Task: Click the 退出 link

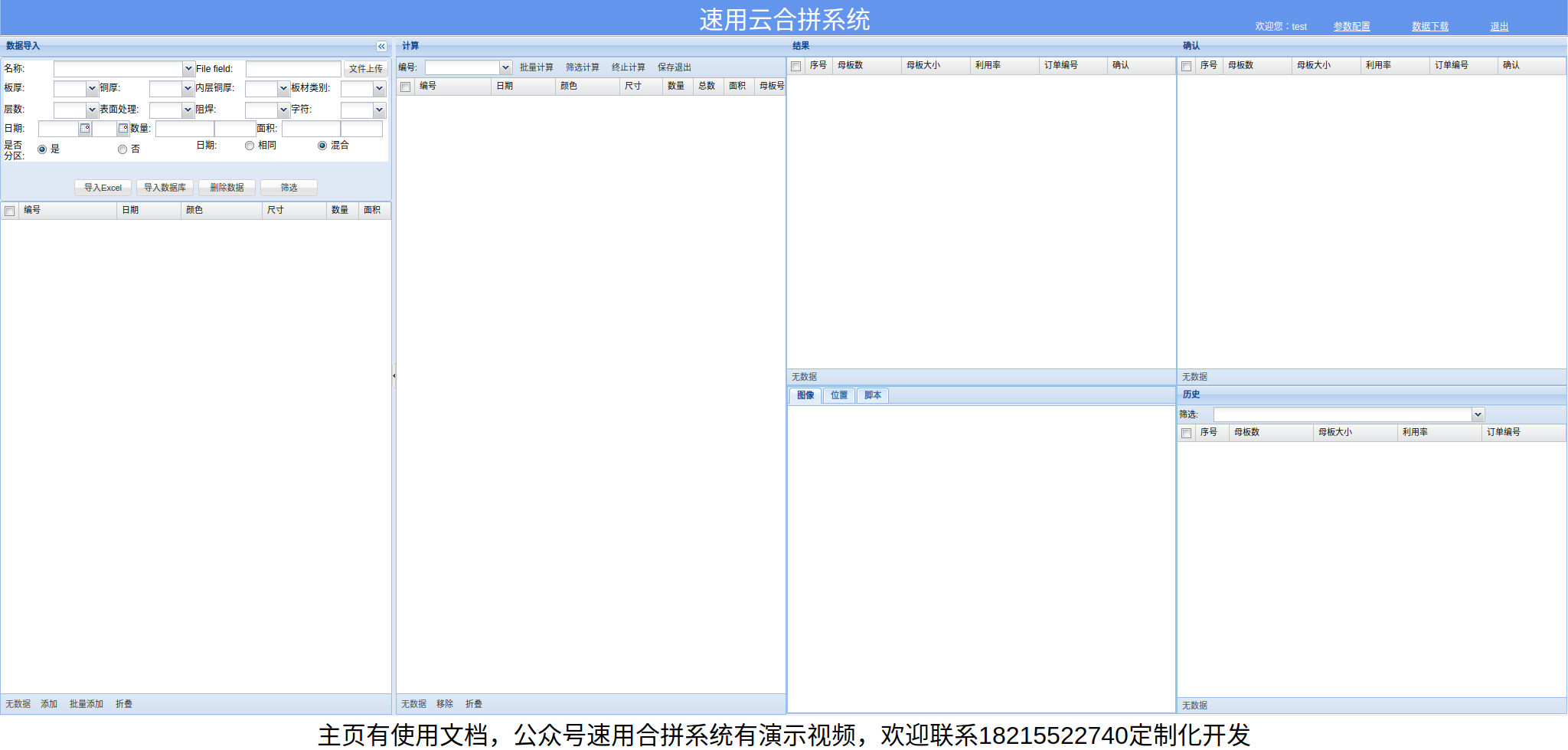Action: click(1499, 27)
